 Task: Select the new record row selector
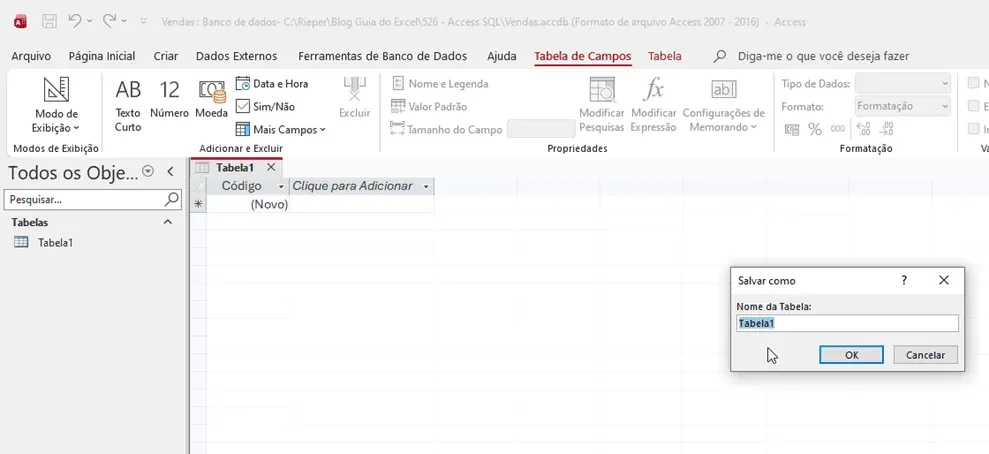tap(198, 204)
